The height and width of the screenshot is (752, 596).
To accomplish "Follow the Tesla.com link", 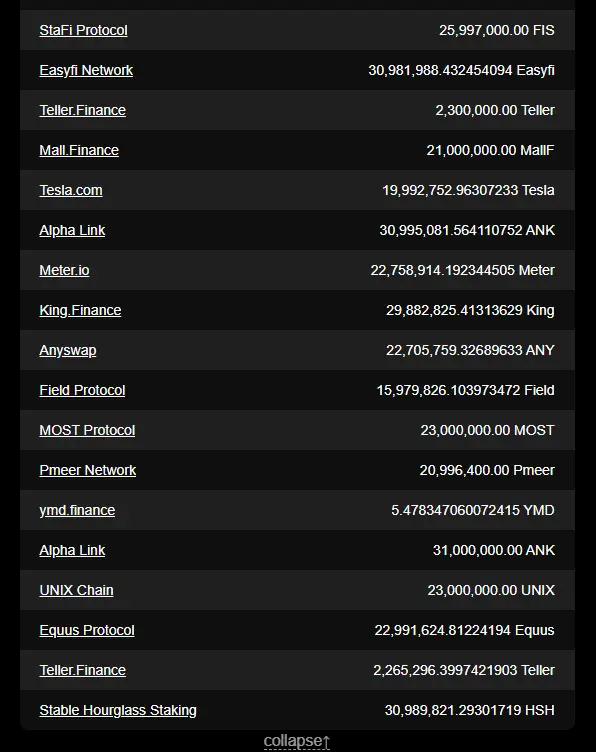I will 71,190.
